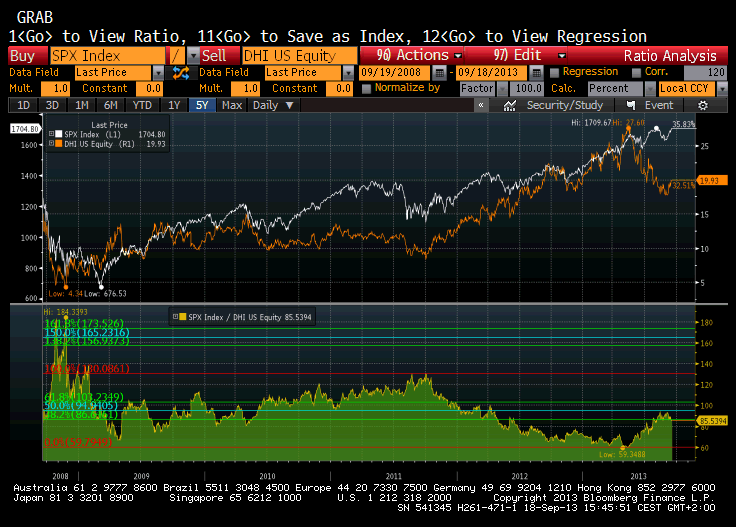Click the swap securities arrows icon

point(181,73)
